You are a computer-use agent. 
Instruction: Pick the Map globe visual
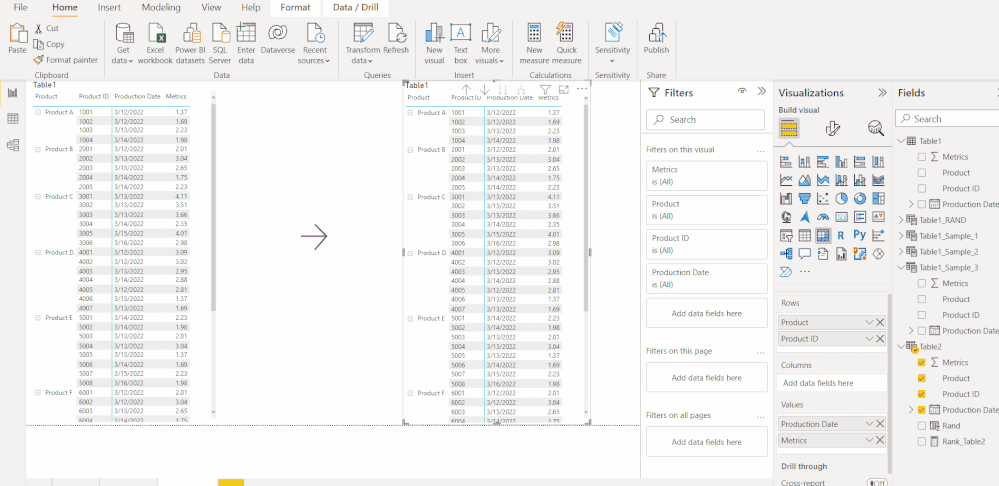[x=786, y=217]
